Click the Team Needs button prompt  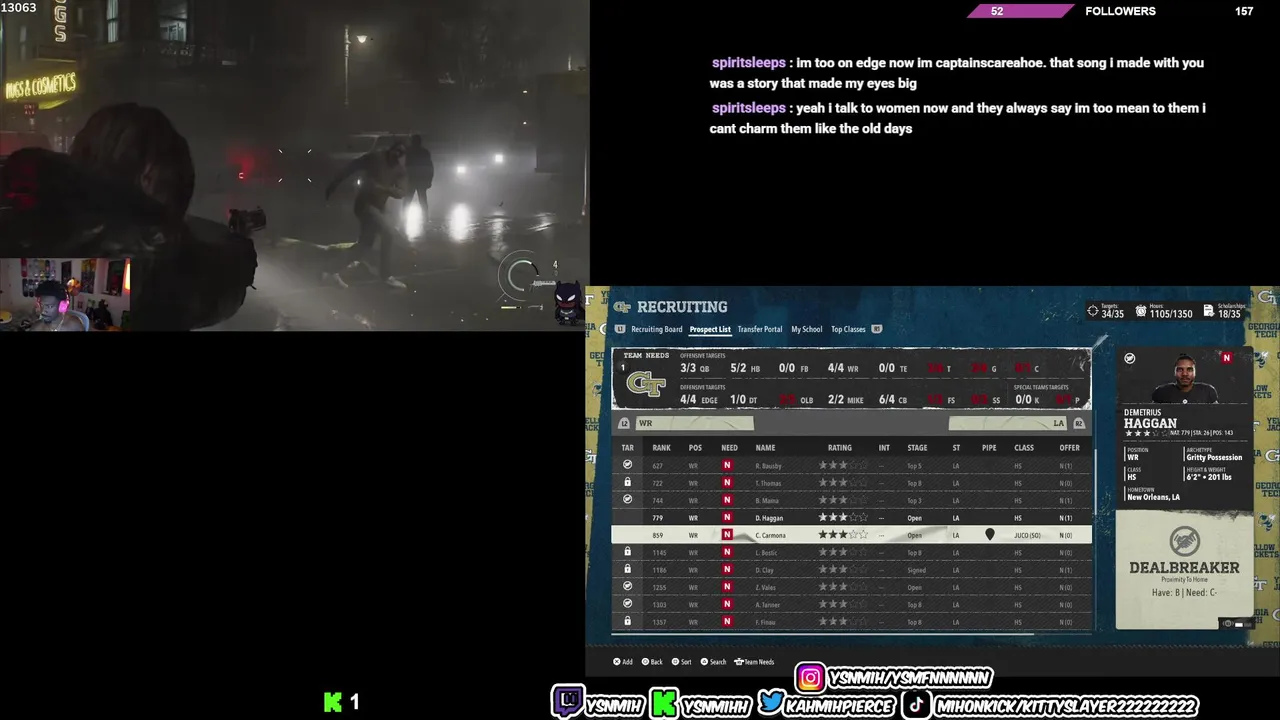click(x=755, y=662)
